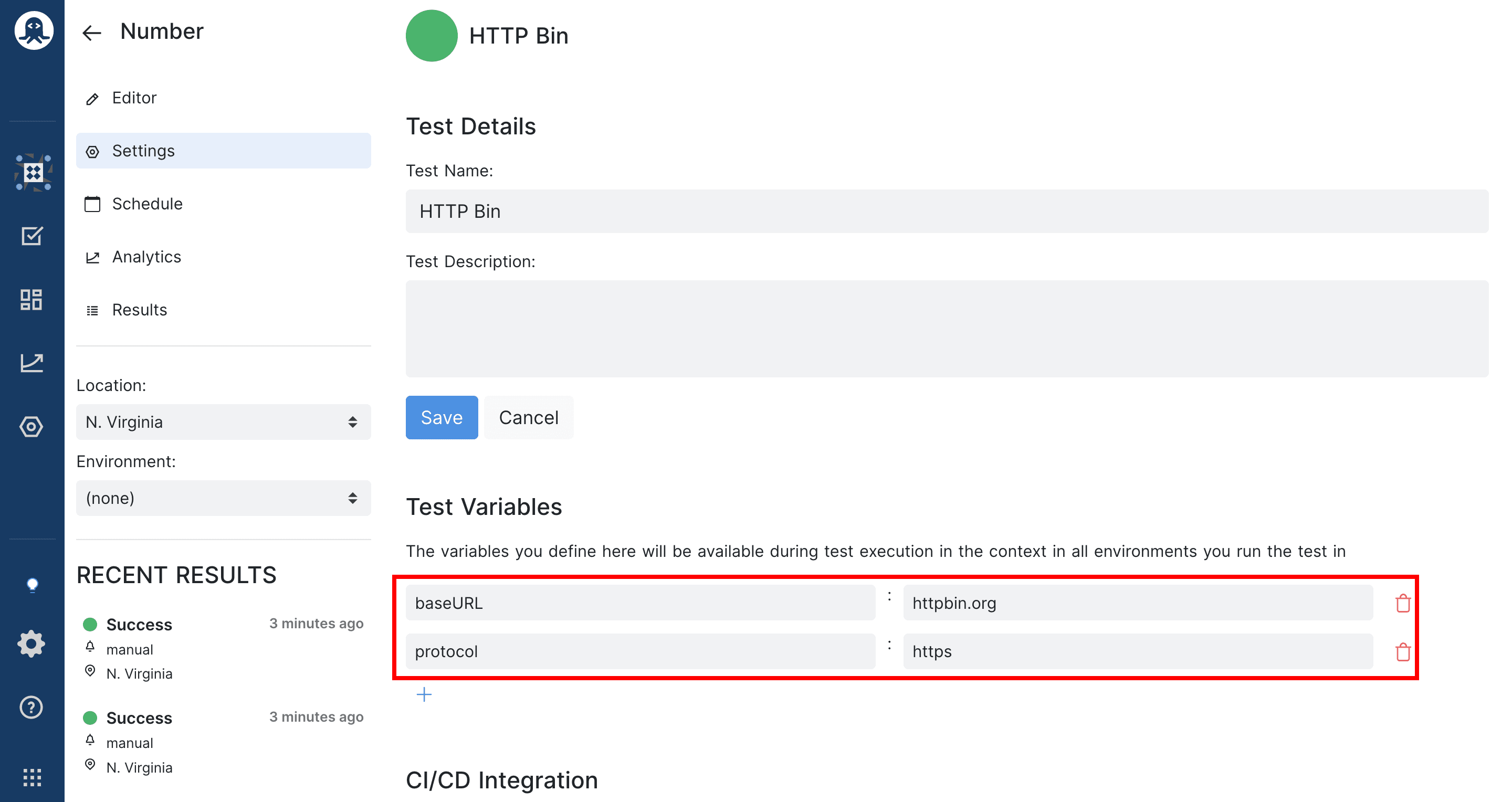The height and width of the screenshot is (802, 1512).
Task: Open the Results menu item
Action: [223, 310]
